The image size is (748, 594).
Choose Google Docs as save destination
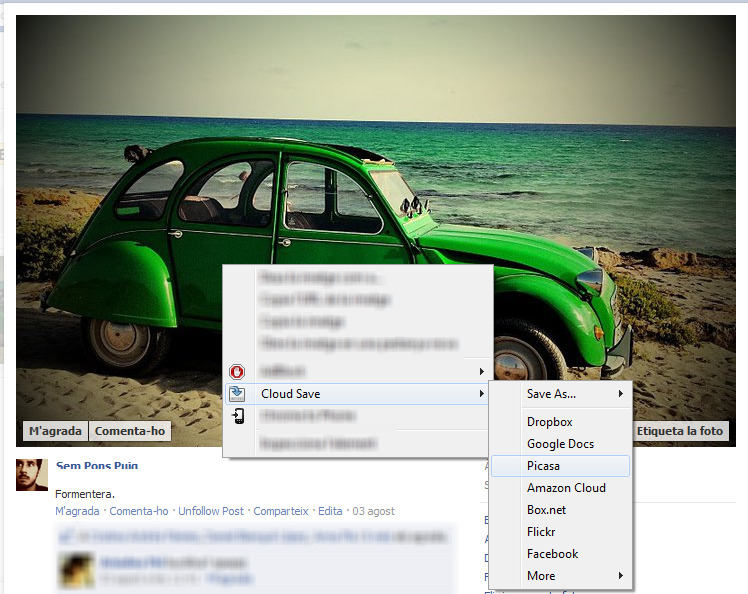click(x=560, y=444)
